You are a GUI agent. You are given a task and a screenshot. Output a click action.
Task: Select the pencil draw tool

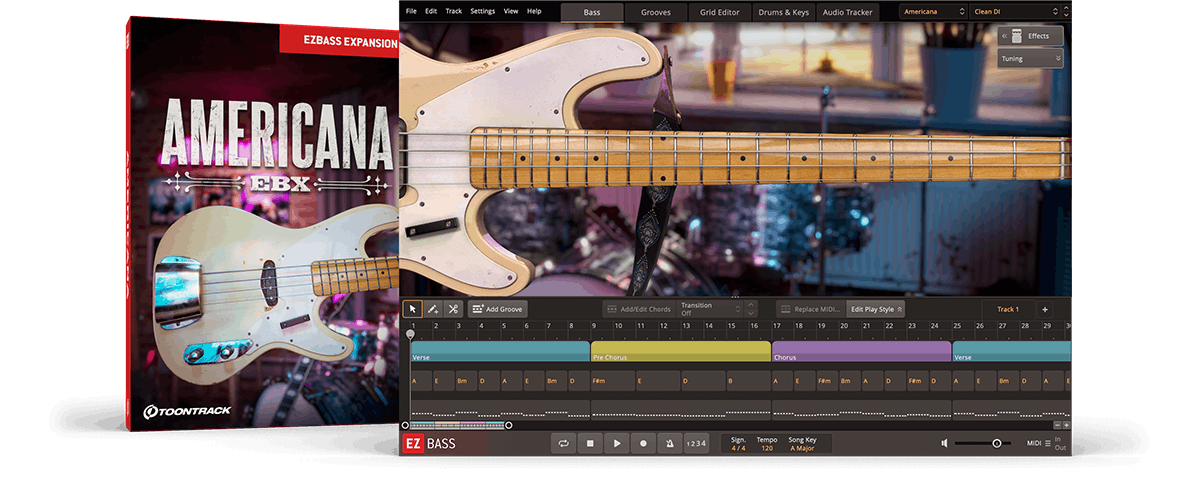[433, 309]
